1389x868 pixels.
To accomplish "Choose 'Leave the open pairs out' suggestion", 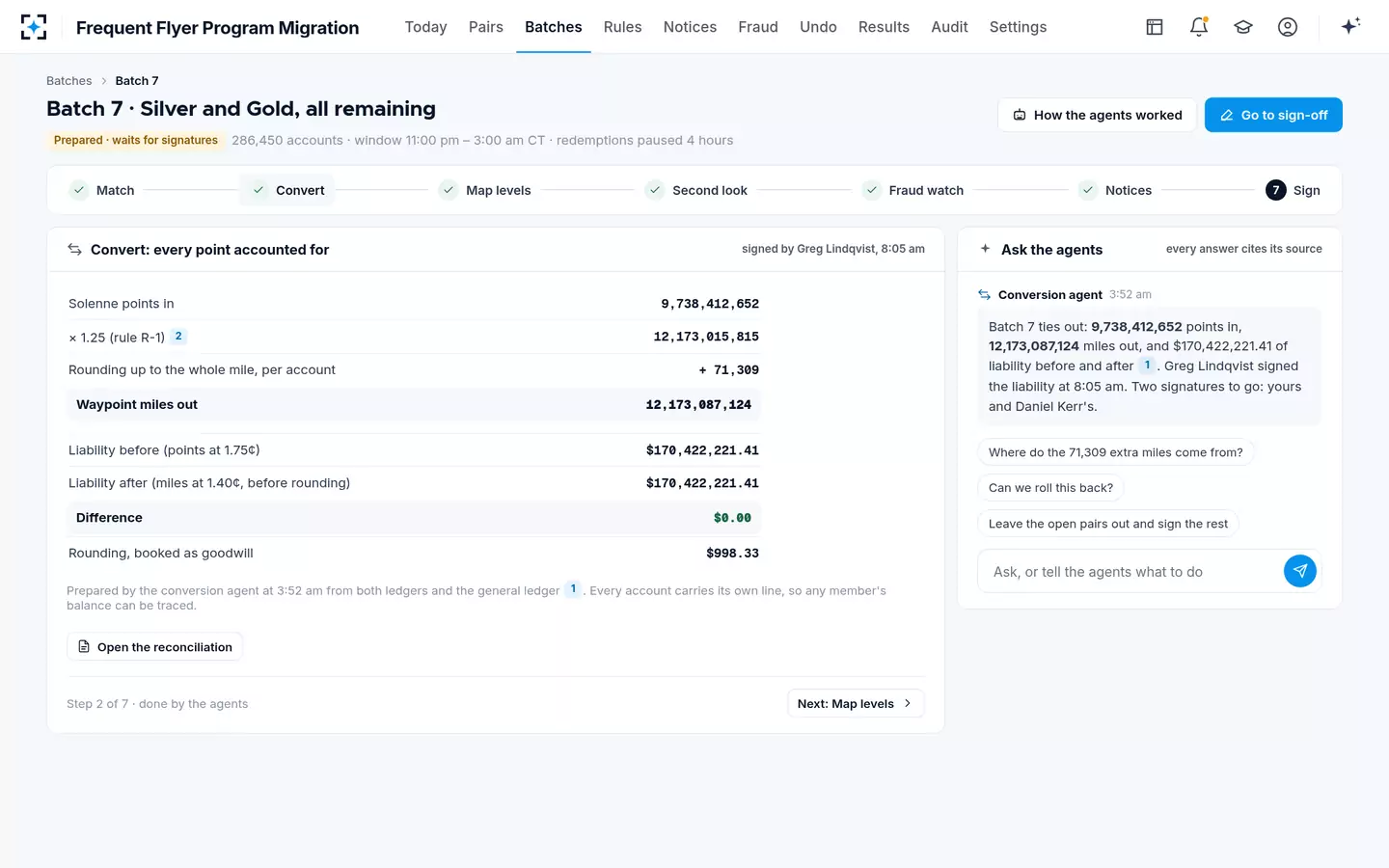I will 1108,524.
